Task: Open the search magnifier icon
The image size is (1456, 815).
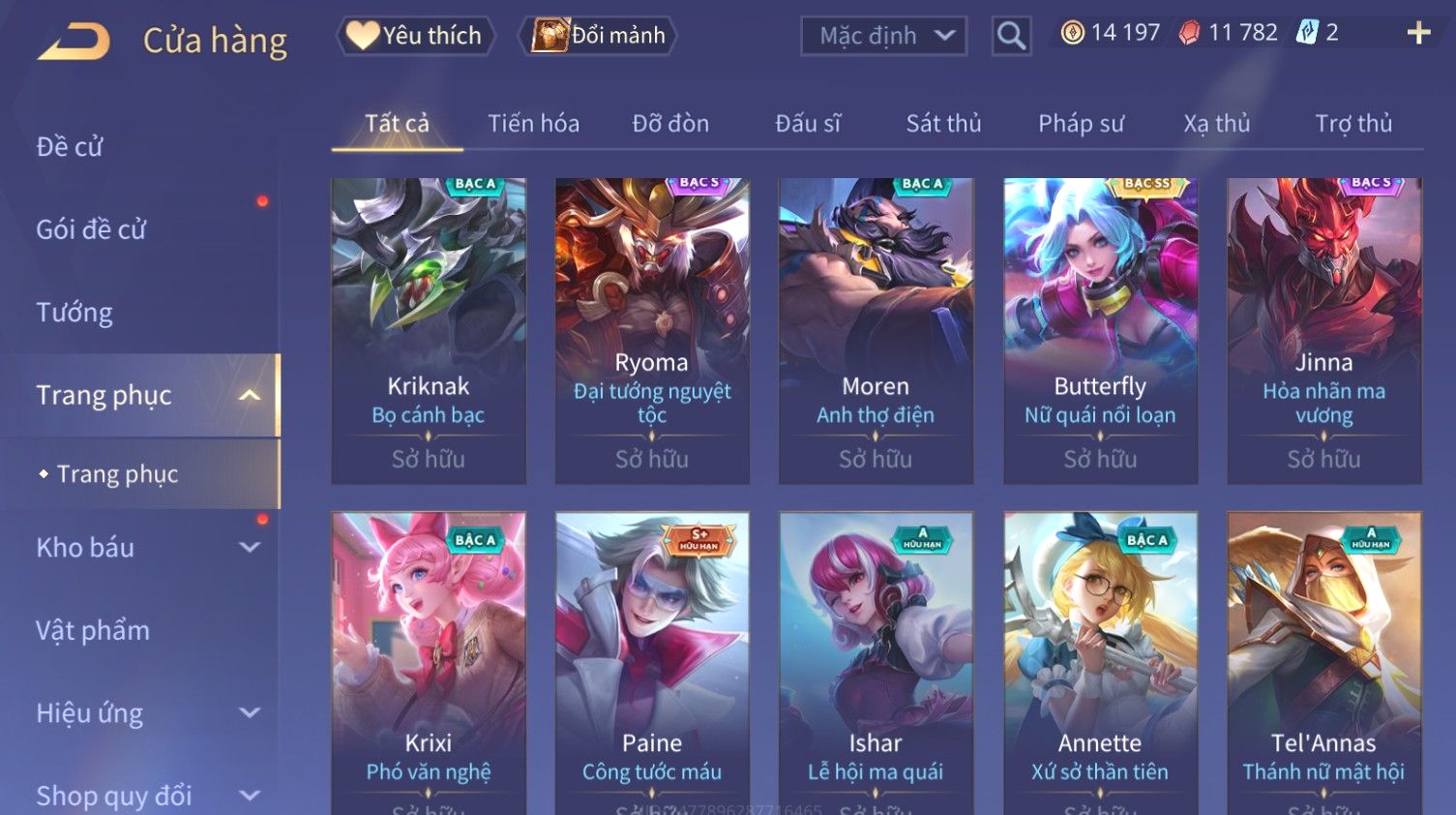Action: pos(1011,37)
